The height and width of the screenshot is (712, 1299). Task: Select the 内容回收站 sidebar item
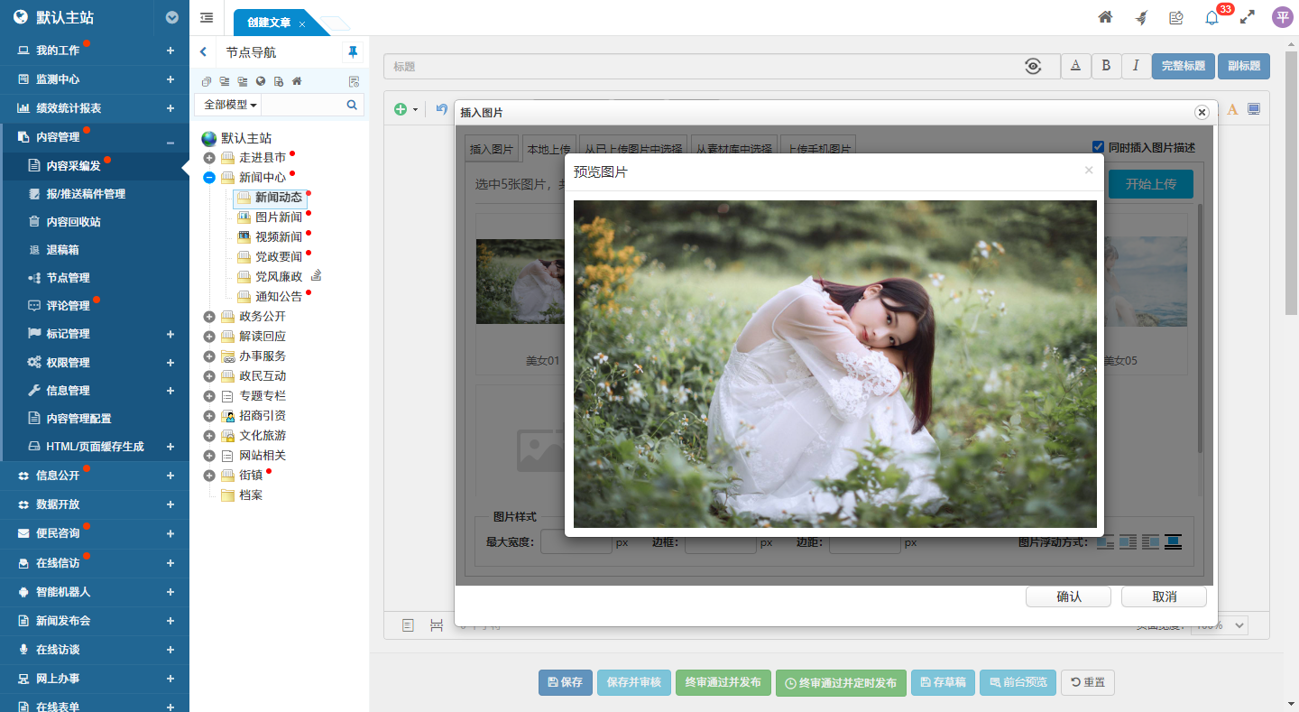point(73,222)
